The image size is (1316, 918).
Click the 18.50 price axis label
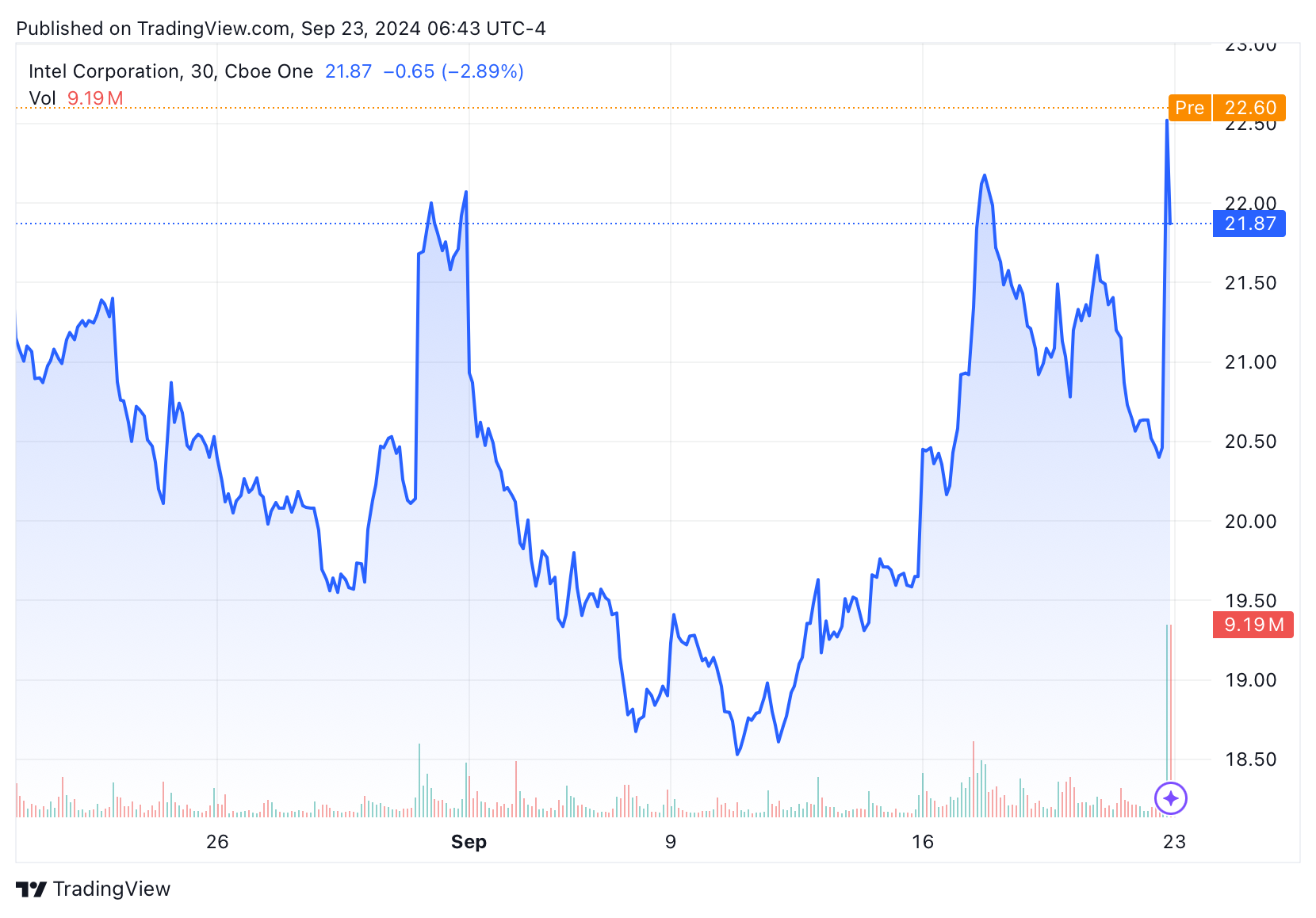(1250, 759)
